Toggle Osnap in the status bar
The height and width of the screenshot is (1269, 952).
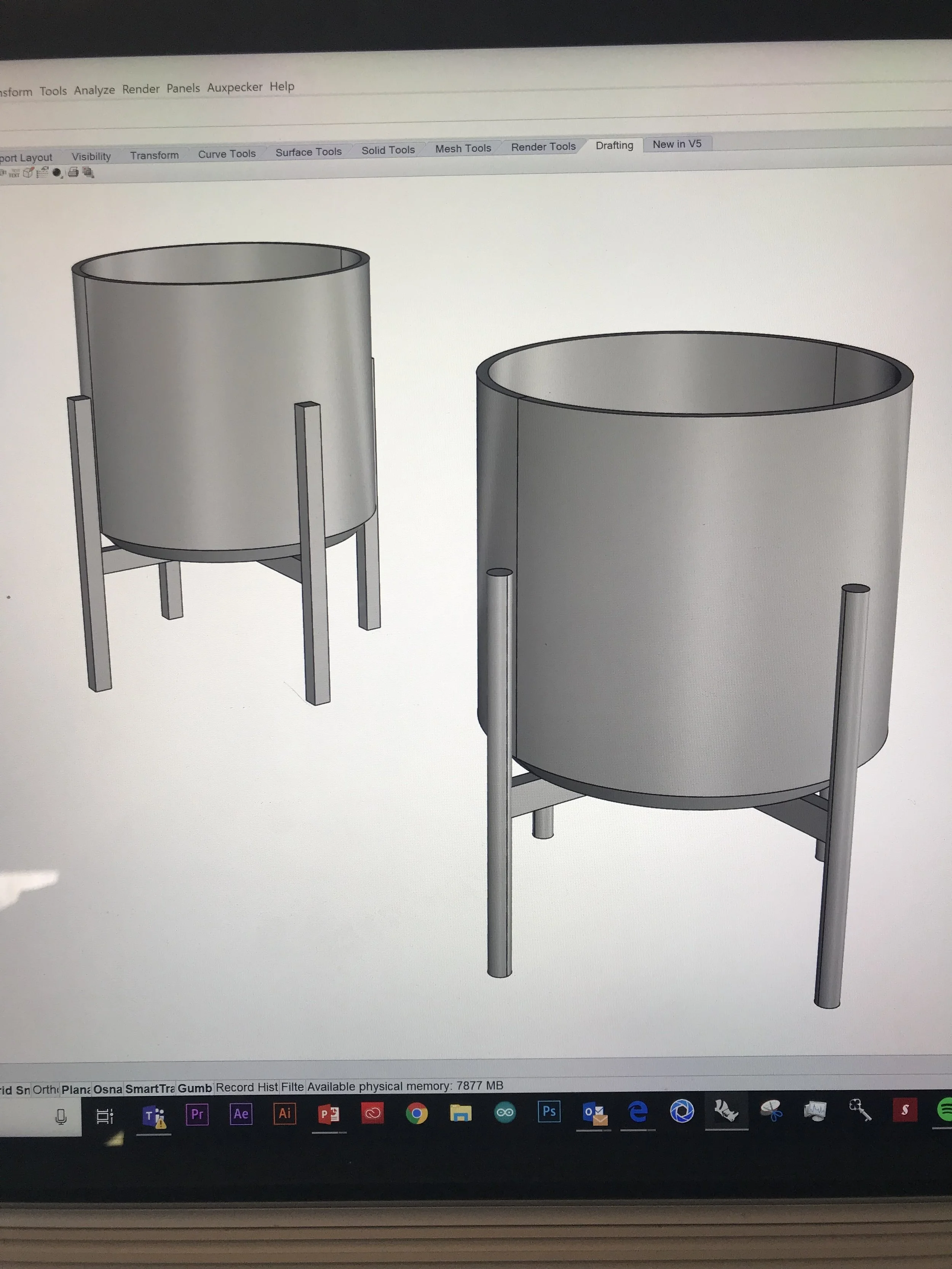107,1089
